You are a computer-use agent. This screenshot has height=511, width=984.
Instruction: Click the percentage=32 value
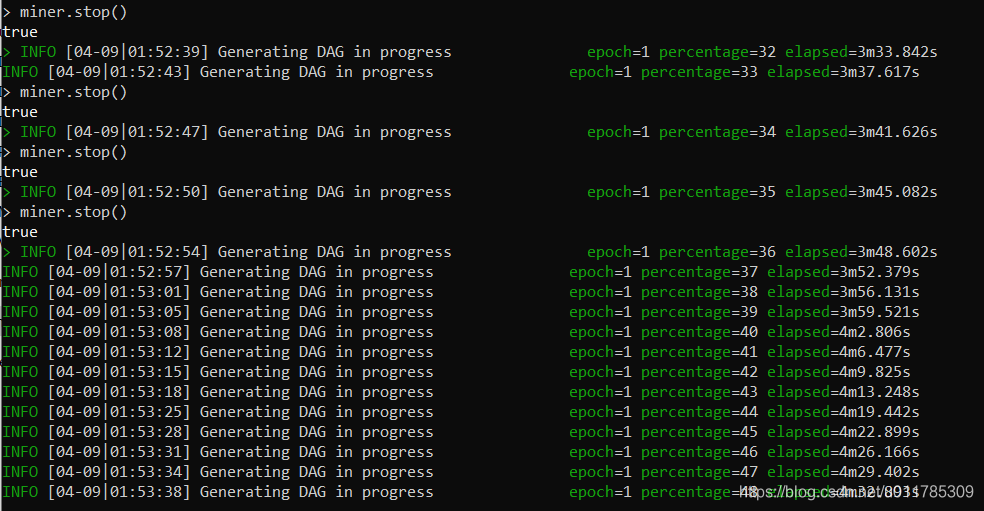(x=717, y=52)
